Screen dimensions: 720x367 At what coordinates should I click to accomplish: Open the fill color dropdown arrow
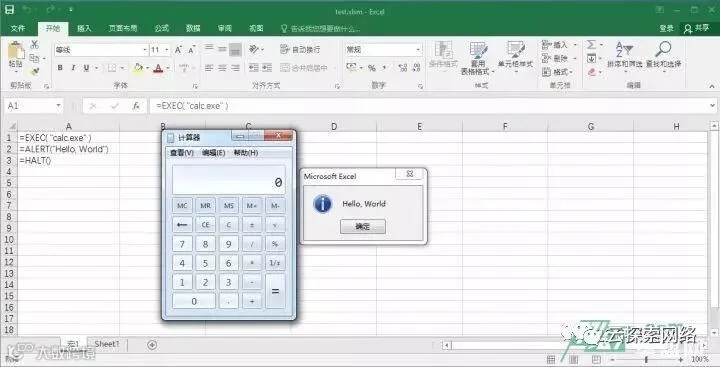click(147, 68)
